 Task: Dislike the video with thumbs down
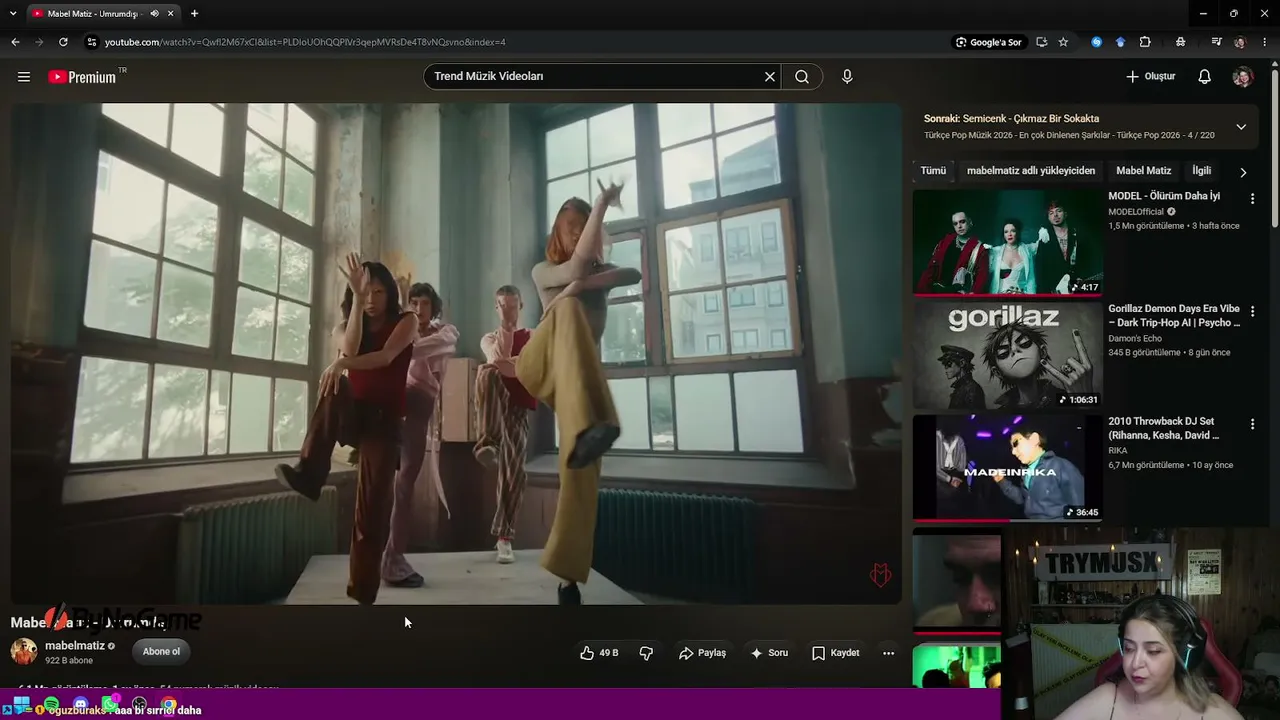[x=646, y=653]
